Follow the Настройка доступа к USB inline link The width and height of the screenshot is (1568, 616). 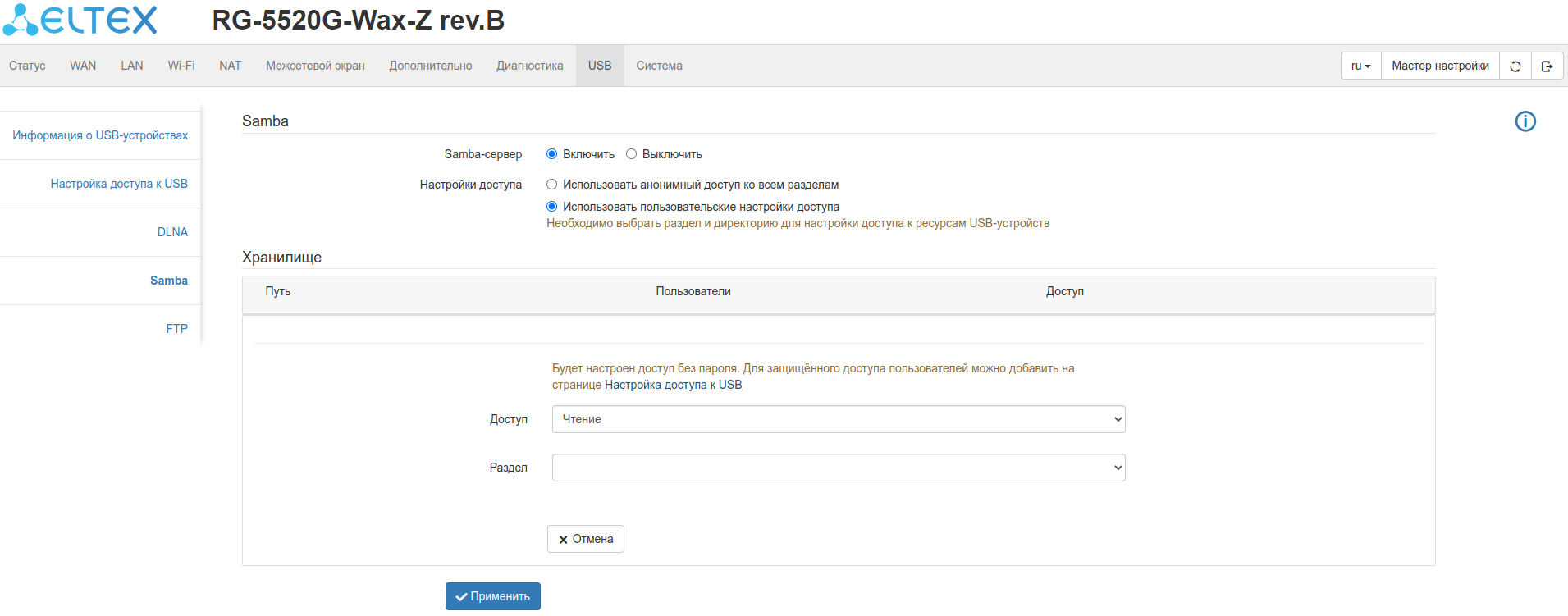[673, 385]
